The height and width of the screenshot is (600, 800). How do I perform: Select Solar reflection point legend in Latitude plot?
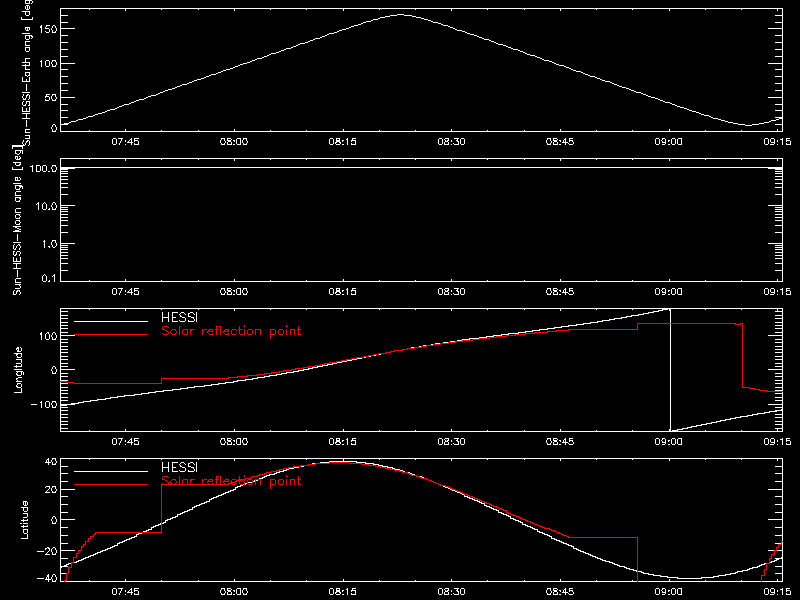click(231, 481)
